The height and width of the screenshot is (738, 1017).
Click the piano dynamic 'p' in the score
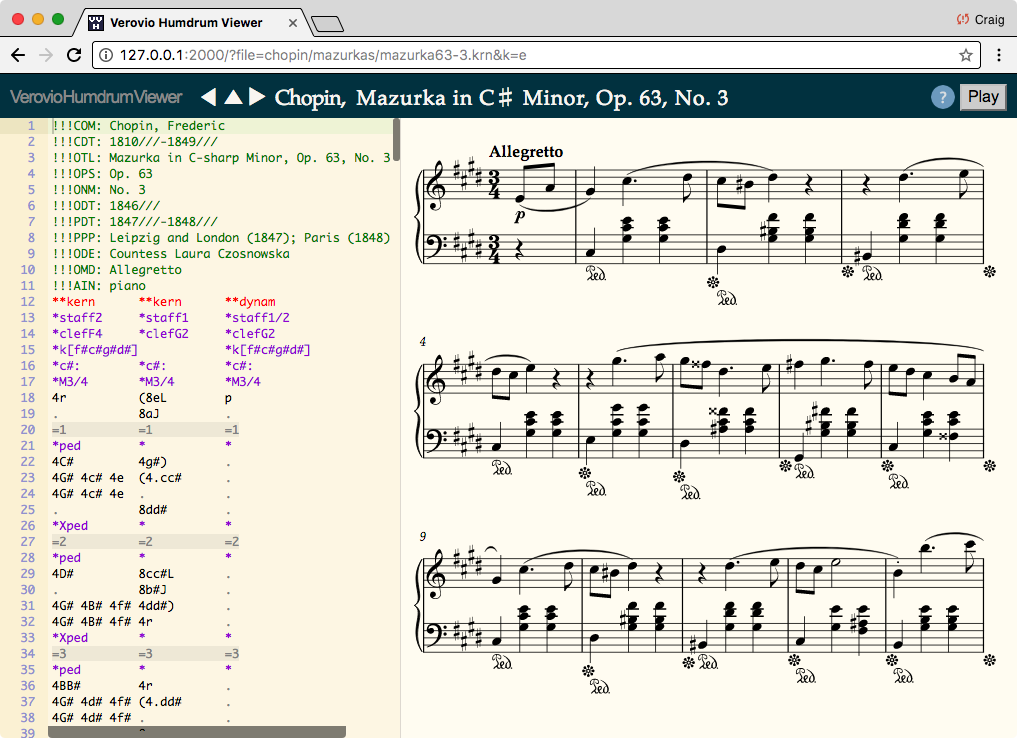[x=520, y=216]
